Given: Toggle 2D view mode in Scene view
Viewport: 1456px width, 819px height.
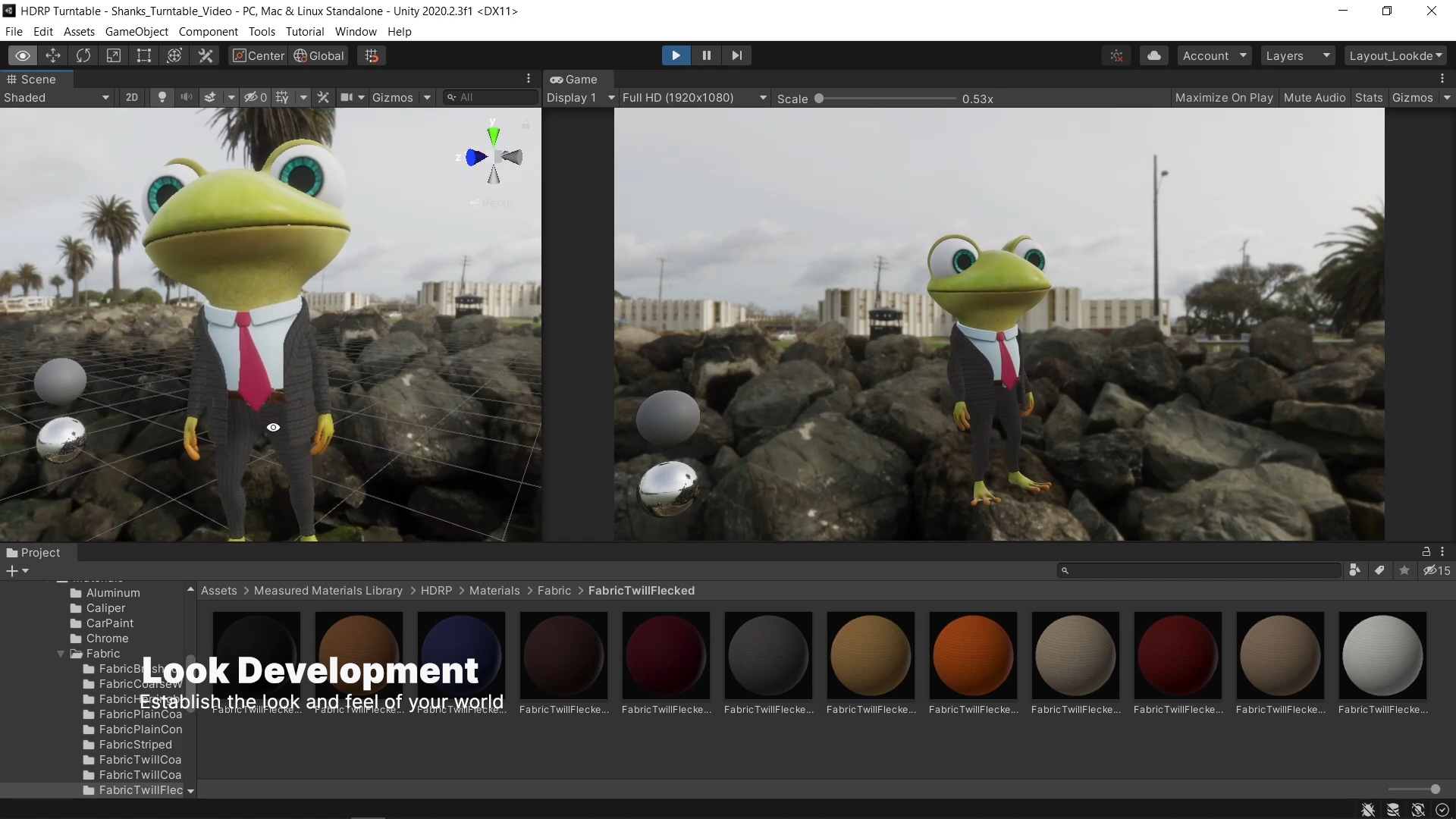Looking at the screenshot, I should [131, 97].
